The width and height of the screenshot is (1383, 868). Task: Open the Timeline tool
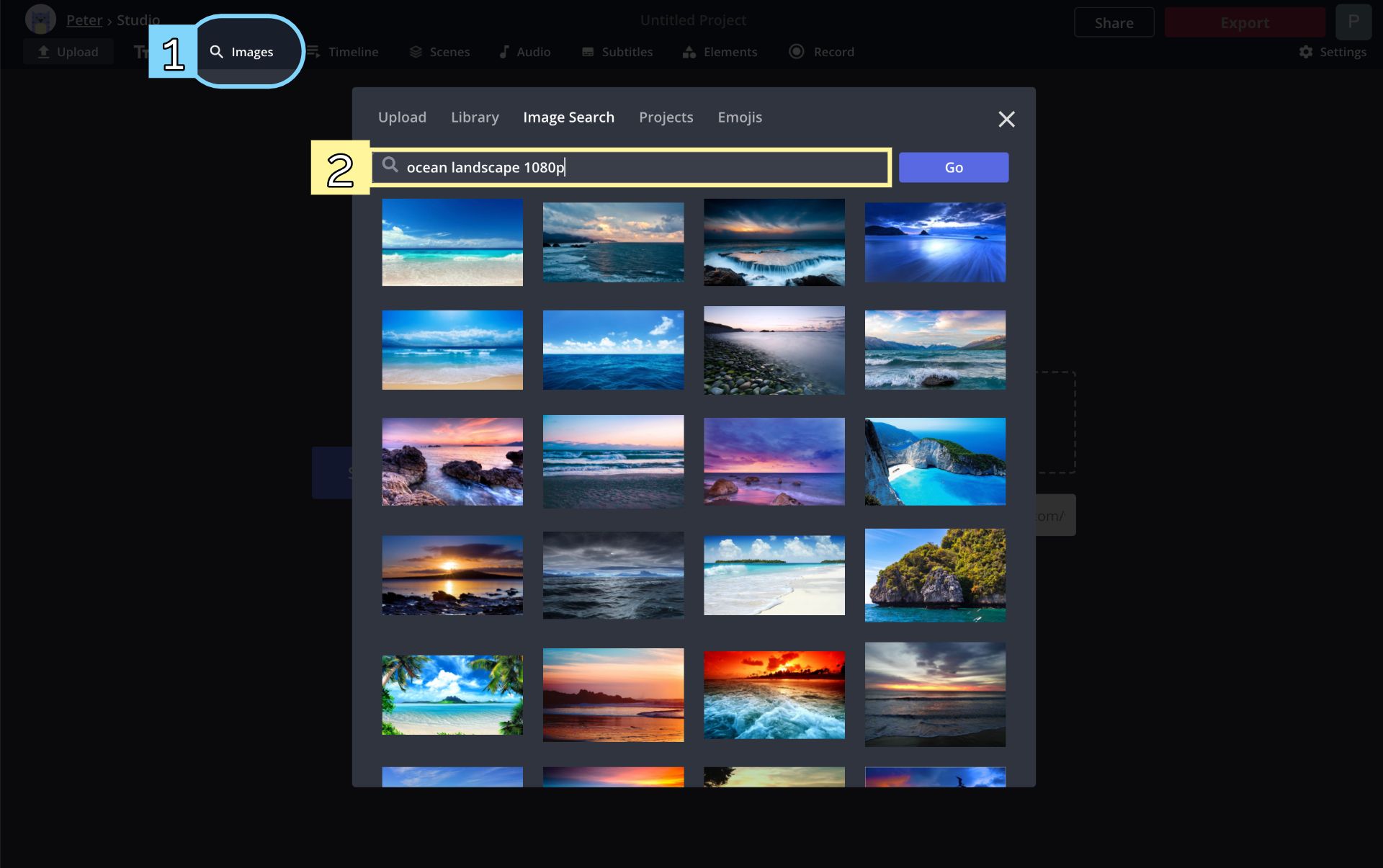coord(343,52)
